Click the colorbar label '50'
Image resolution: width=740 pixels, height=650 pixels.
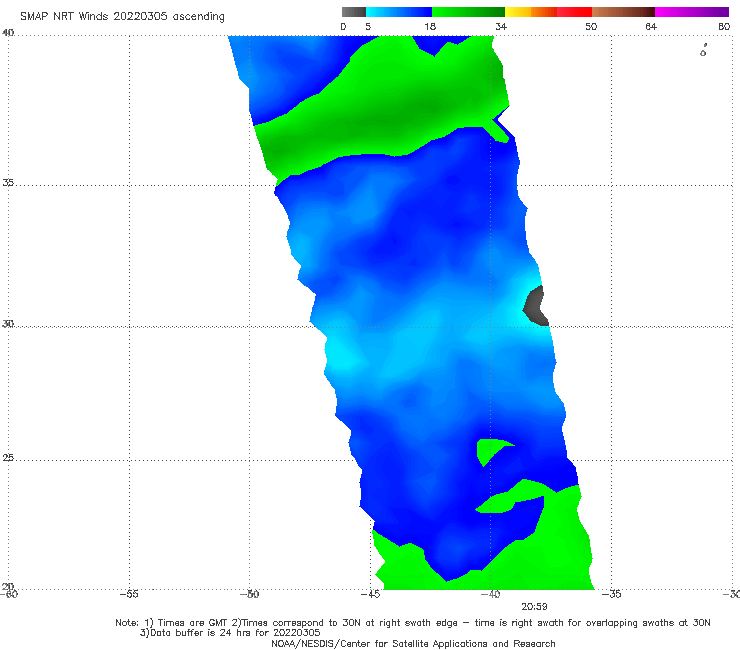(x=591, y=27)
